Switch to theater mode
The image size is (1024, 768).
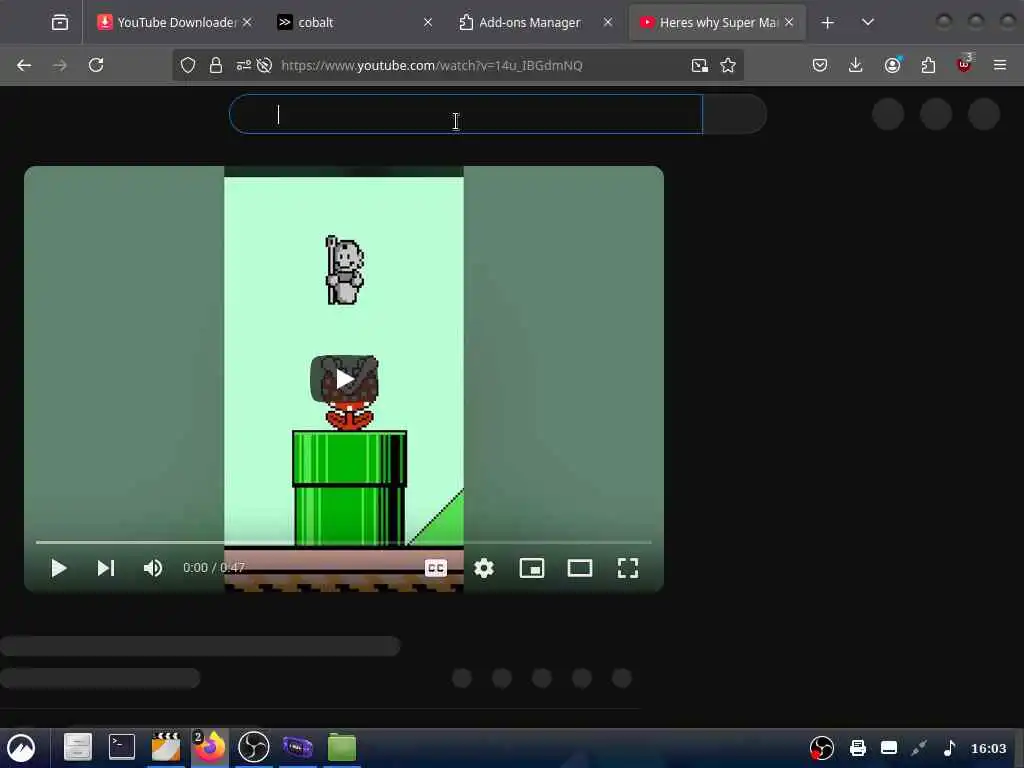579,568
